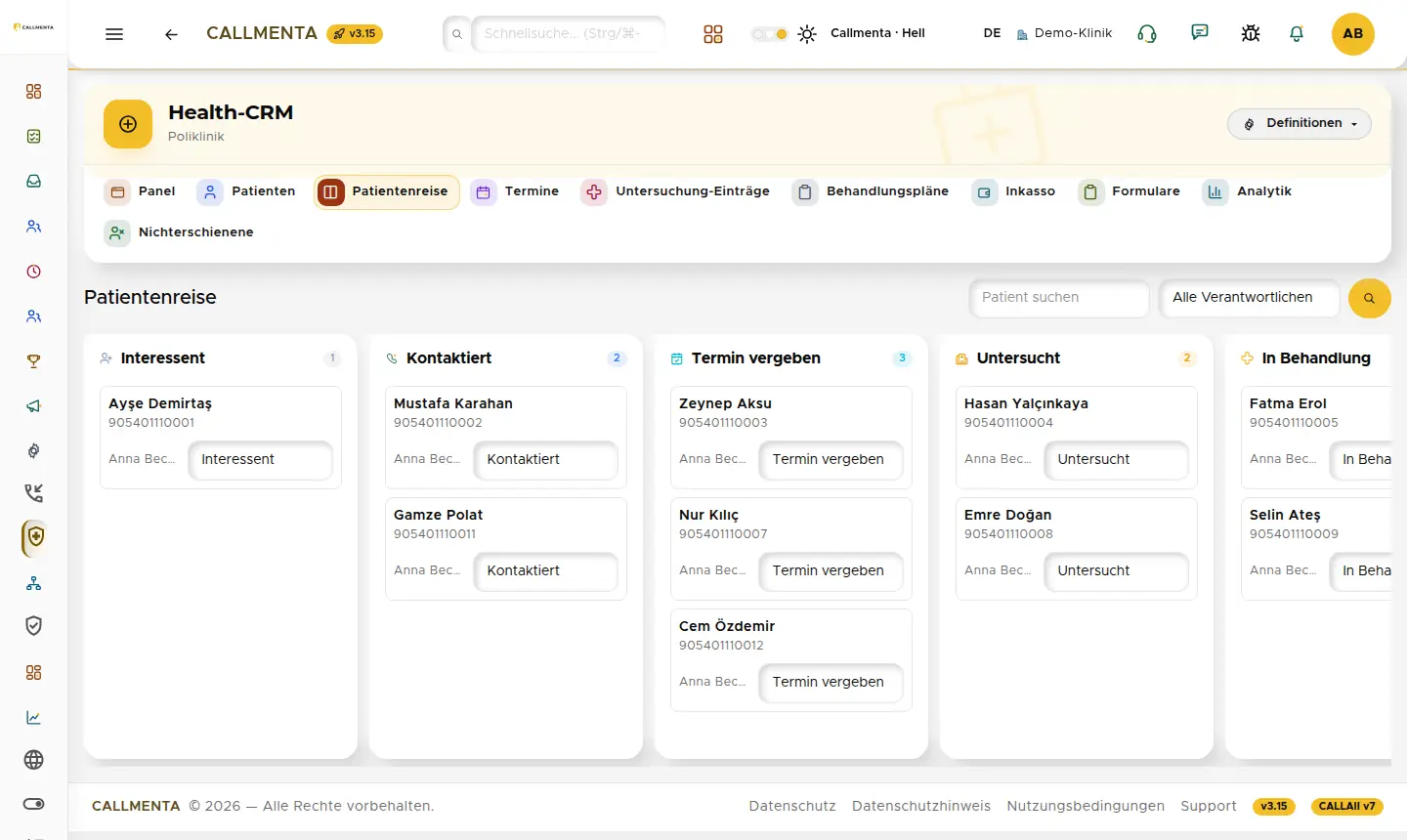Click the yellow Health-CRM plus icon
Image resolution: width=1407 pixels, height=840 pixels.
click(x=128, y=124)
